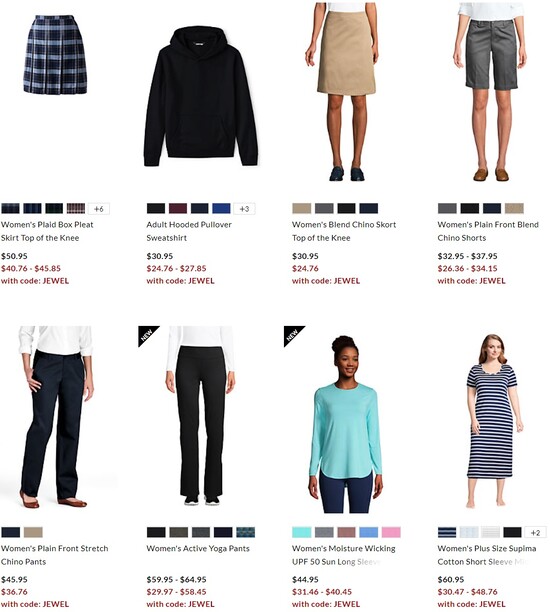
Task: Select the patterned teal swatch for yoga pants
Action: tap(246, 532)
